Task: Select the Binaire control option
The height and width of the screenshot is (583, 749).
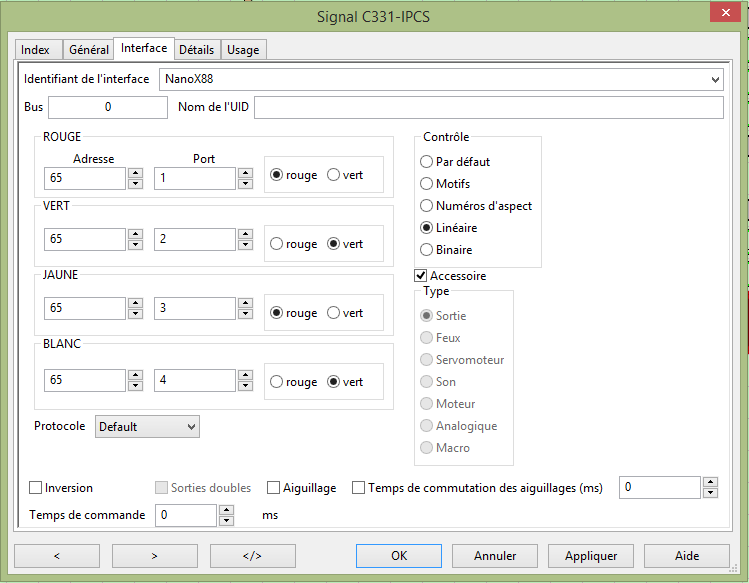Action: [427, 250]
